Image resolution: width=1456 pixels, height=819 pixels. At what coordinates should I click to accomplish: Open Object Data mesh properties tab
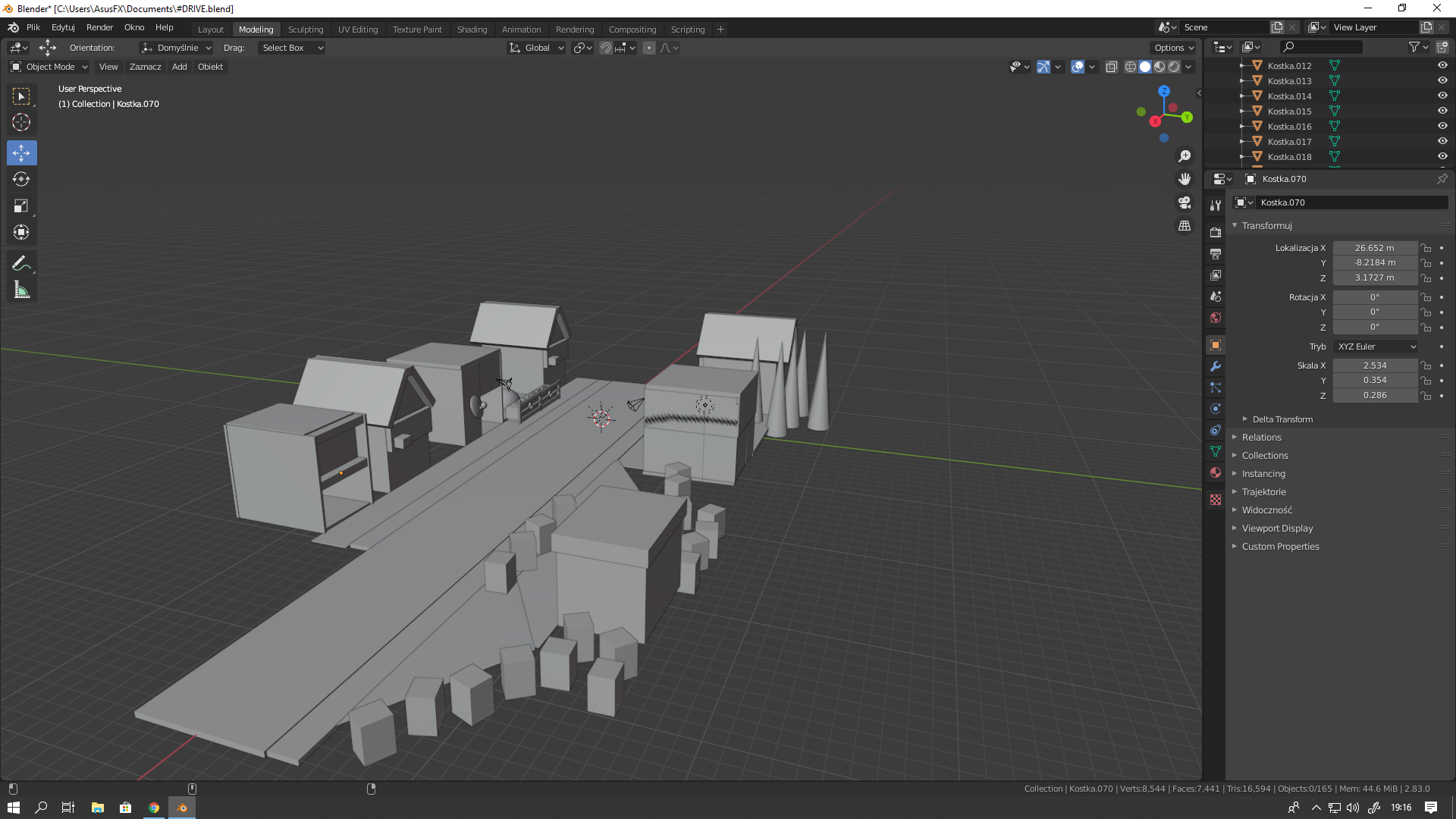1216,451
